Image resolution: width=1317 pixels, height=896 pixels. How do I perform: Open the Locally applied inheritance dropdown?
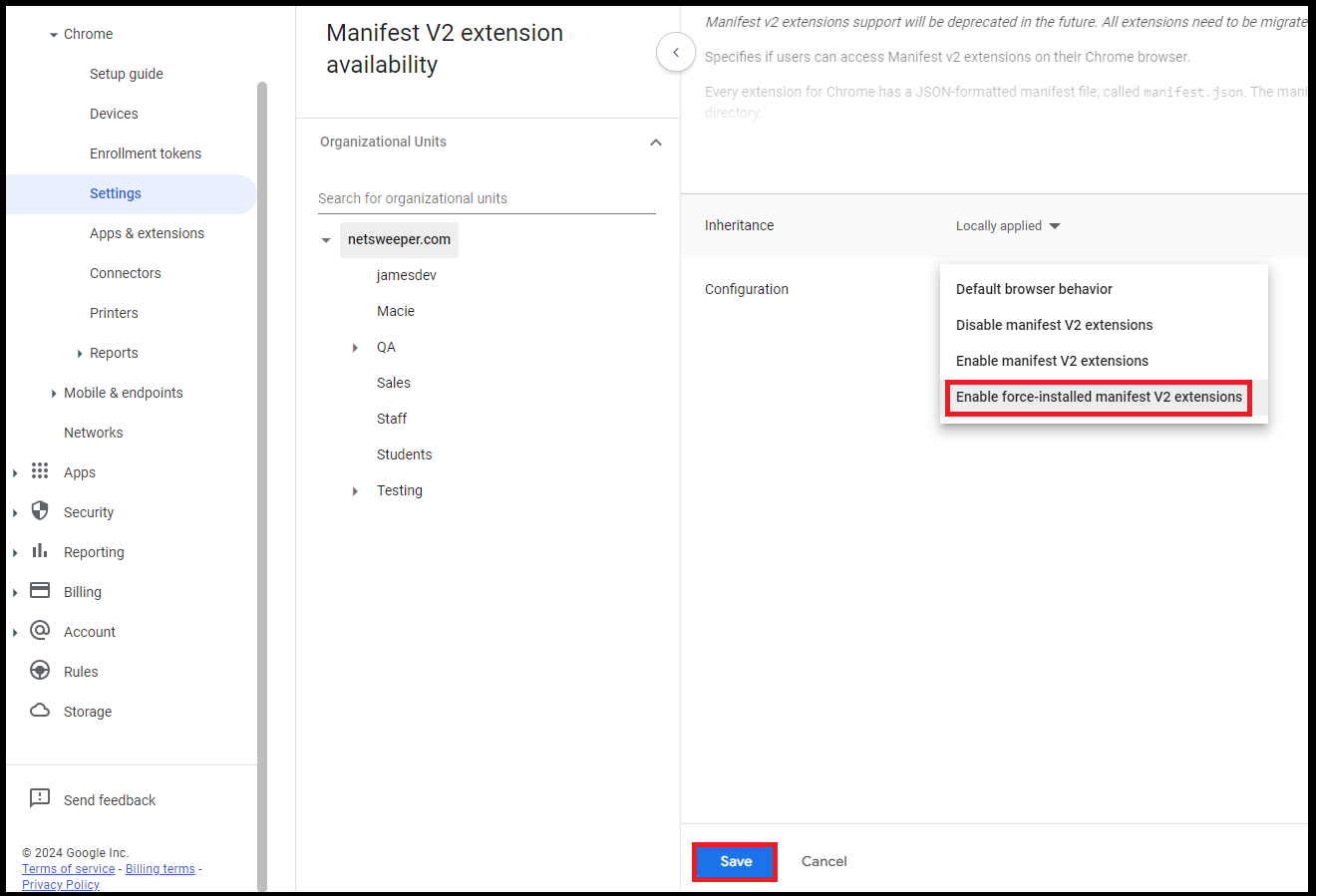pos(1008,226)
